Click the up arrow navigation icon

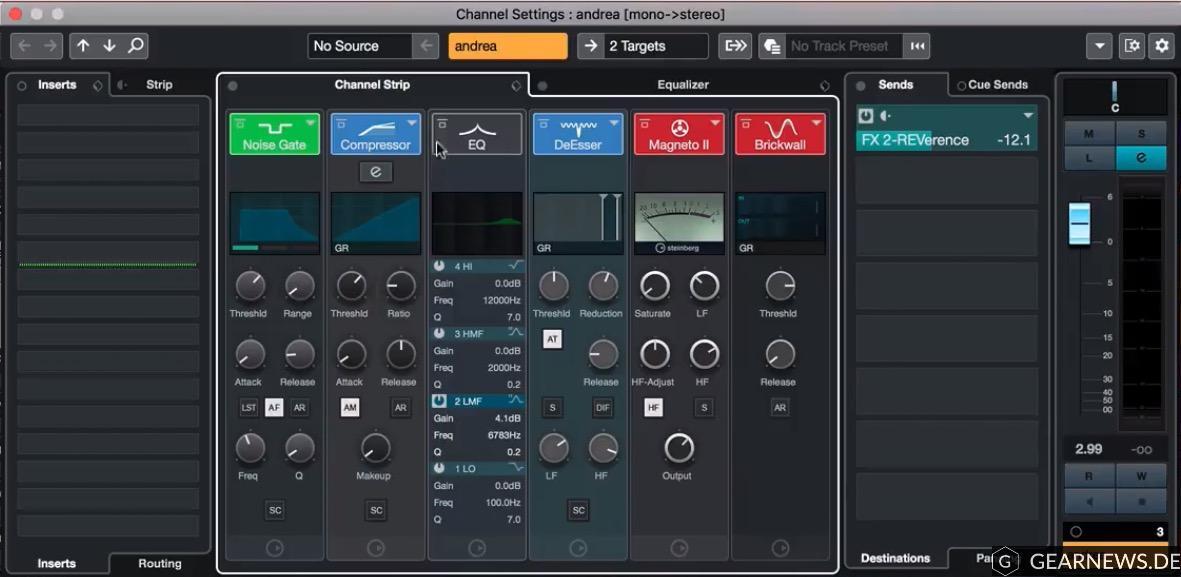click(83, 46)
